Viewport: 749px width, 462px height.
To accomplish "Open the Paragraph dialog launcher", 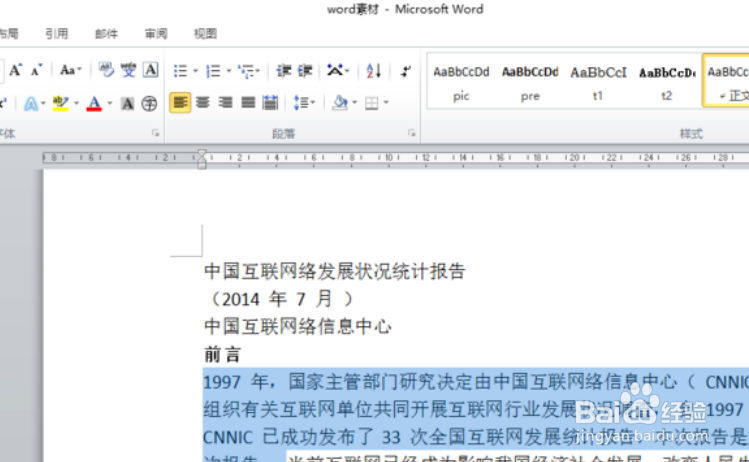I will pyautogui.click(x=411, y=133).
